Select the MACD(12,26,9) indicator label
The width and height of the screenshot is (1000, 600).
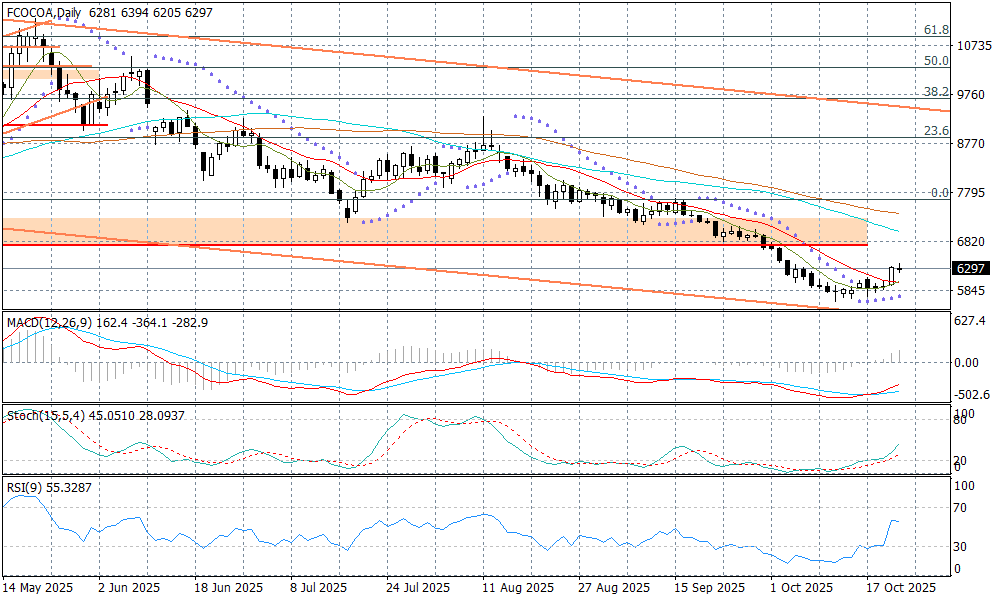click(47, 322)
